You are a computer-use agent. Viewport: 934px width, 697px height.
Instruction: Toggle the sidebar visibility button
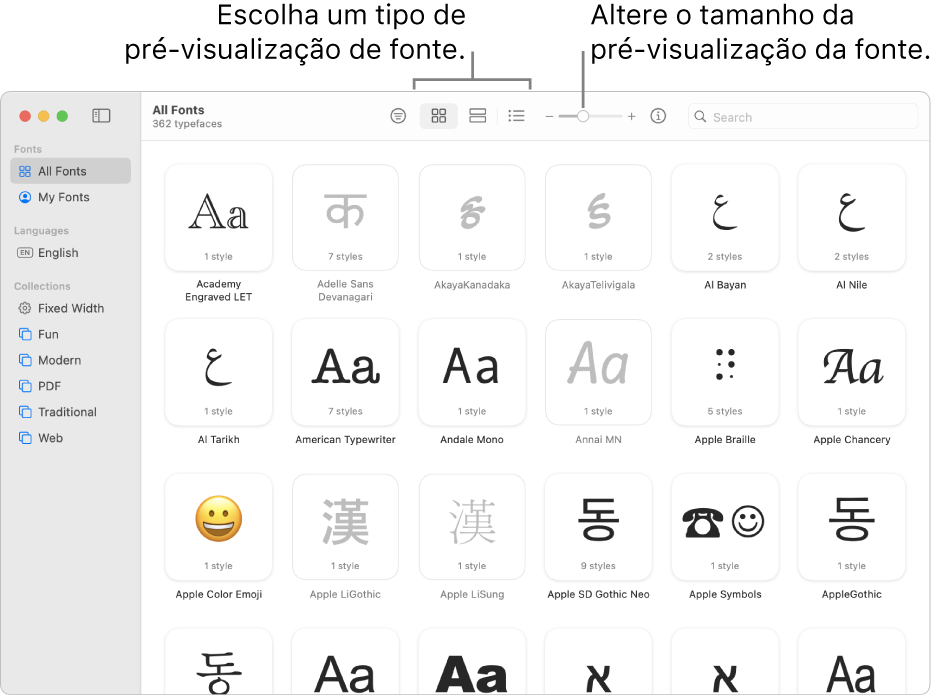coord(101,116)
